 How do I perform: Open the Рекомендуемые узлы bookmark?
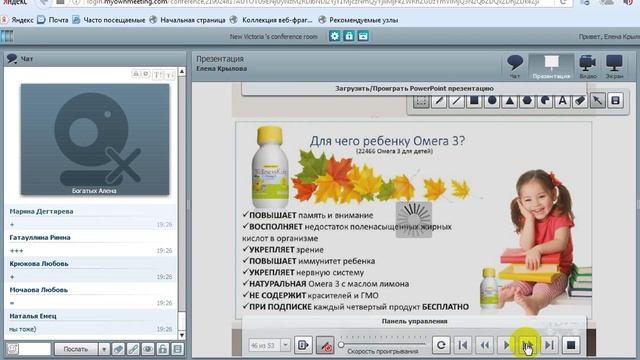pyautogui.click(x=358, y=20)
